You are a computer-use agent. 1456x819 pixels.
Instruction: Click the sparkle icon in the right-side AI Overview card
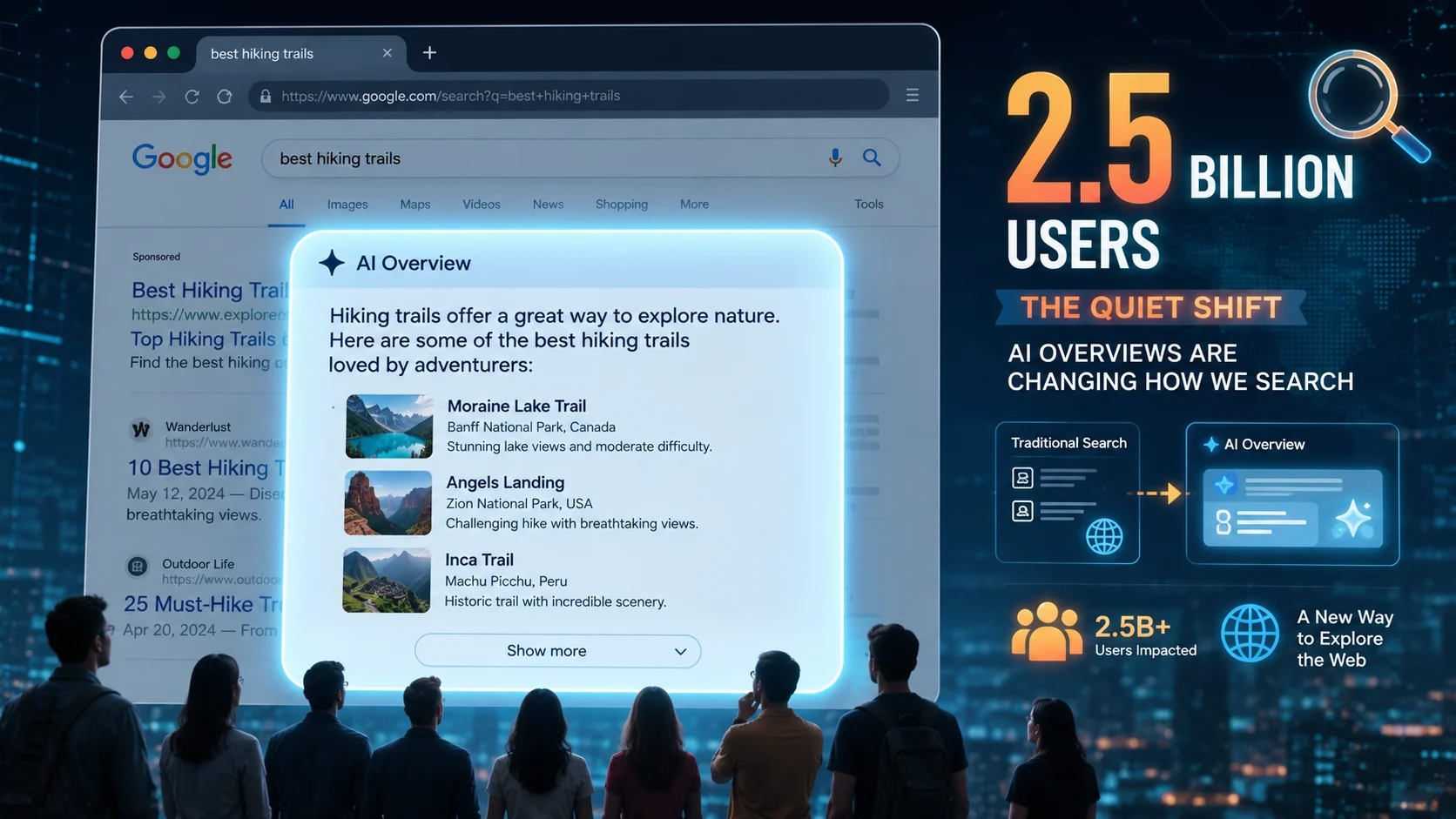click(x=1210, y=445)
